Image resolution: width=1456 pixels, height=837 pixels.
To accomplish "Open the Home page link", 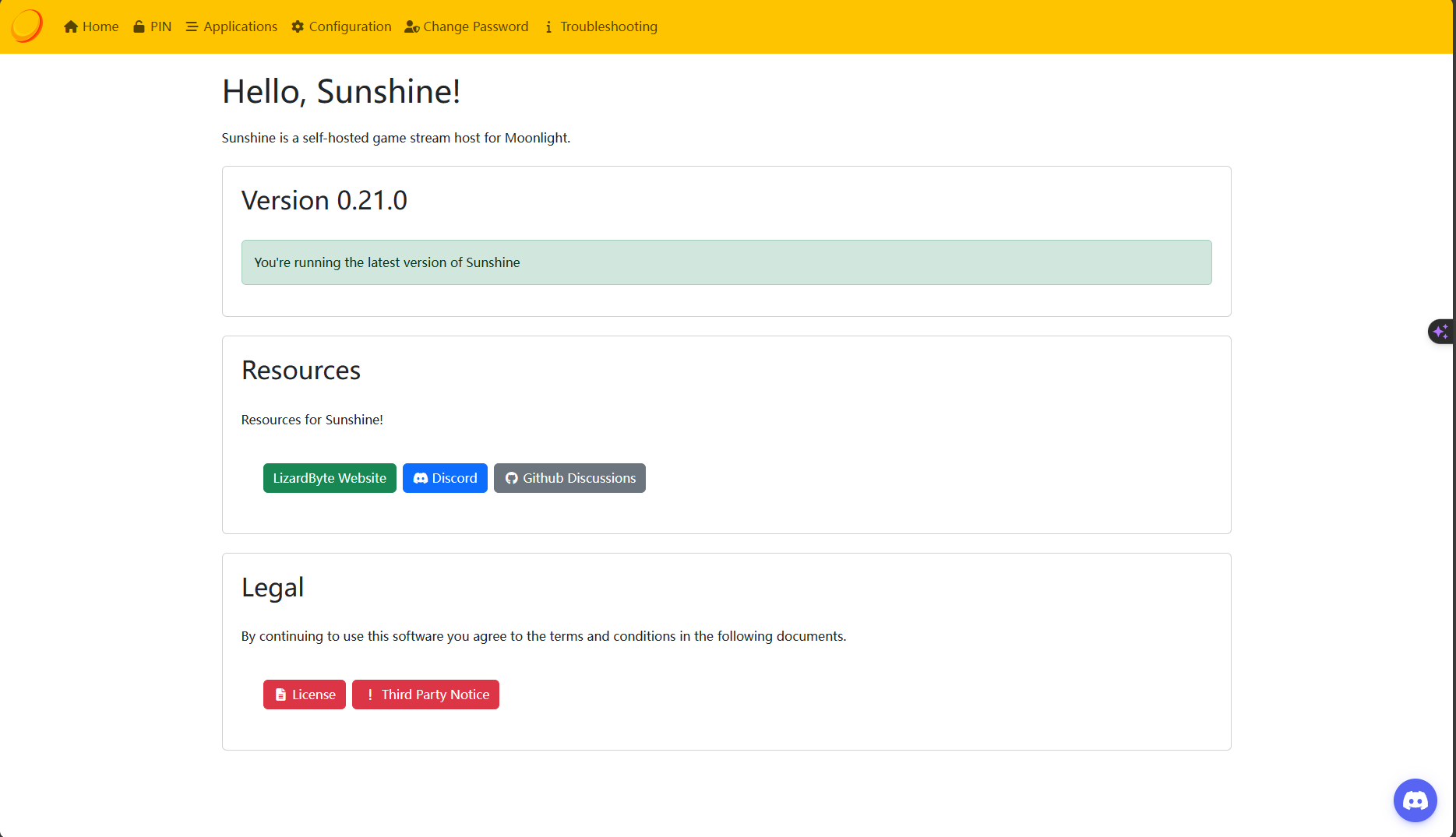I will coord(91,26).
